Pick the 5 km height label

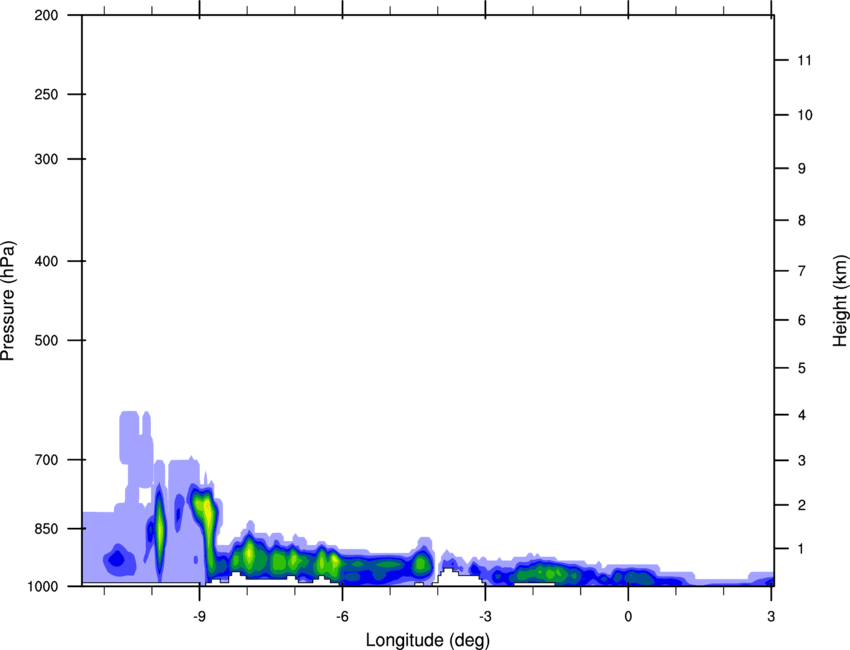coord(801,368)
